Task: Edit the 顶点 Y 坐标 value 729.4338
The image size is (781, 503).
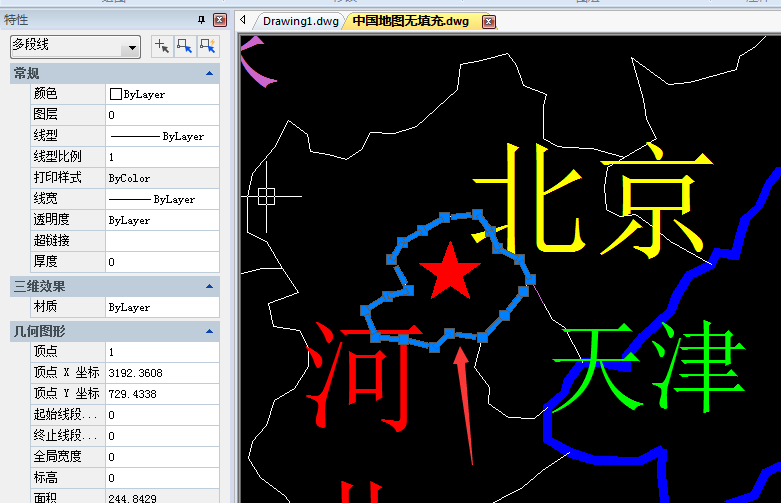Action: click(x=162, y=394)
